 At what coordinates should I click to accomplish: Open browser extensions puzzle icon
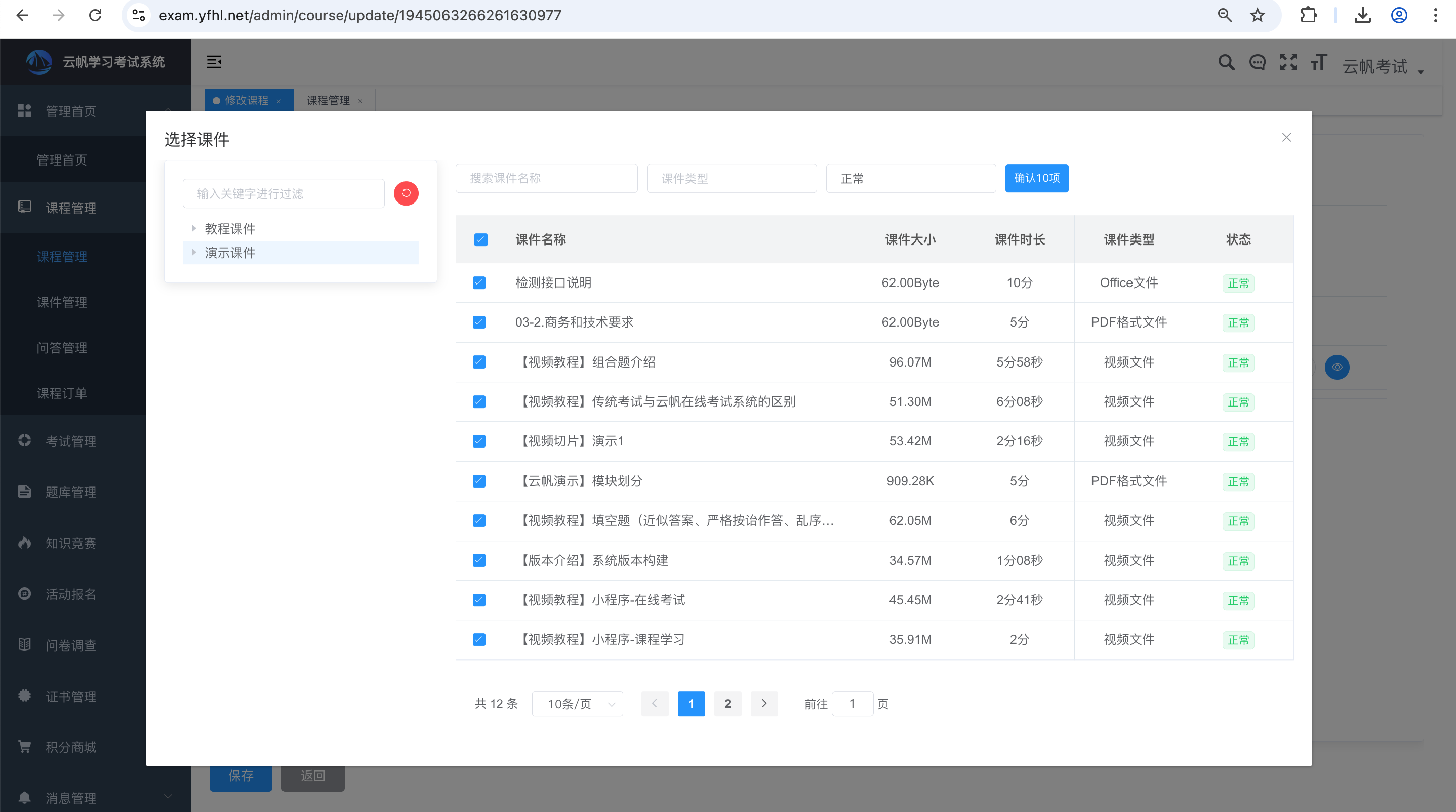point(1309,15)
